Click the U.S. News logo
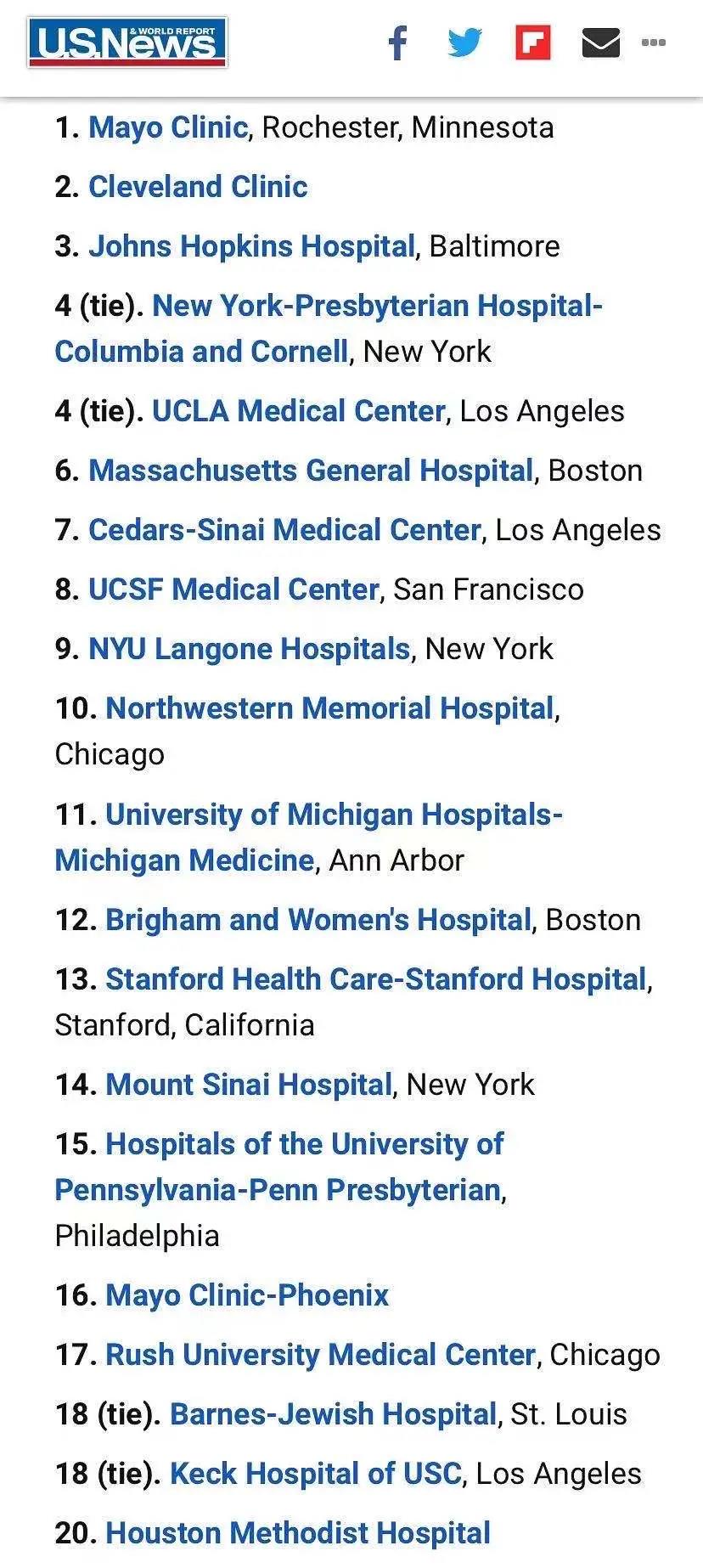703x1568 pixels. (x=127, y=42)
